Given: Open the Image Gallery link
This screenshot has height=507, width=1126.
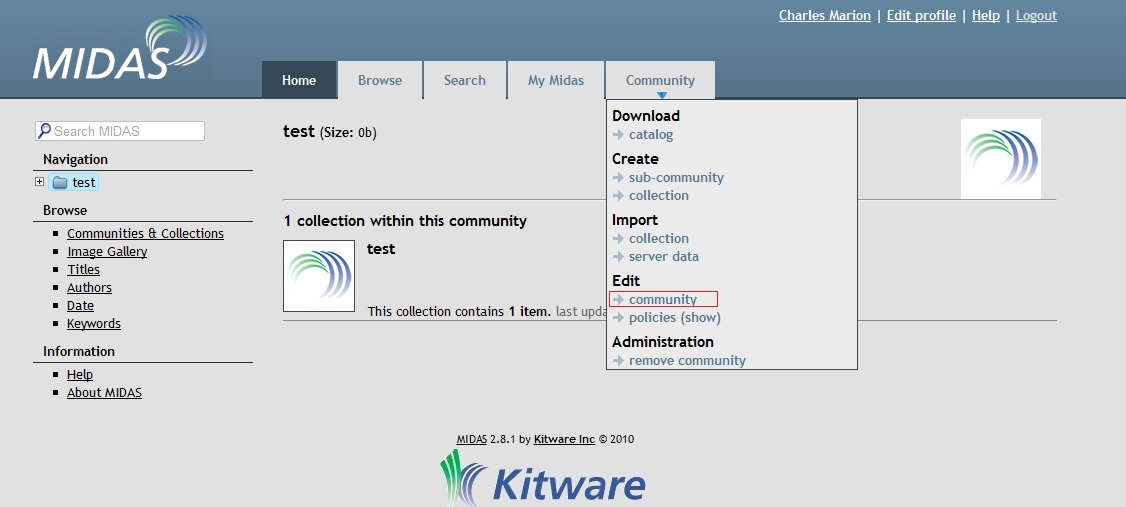Looking at the screenshot, I should click(x=107, y=252).
